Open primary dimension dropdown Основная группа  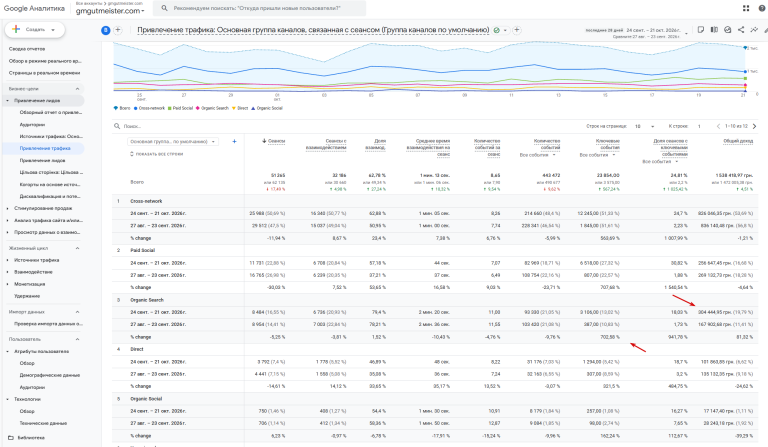click(x=173, y=141)
